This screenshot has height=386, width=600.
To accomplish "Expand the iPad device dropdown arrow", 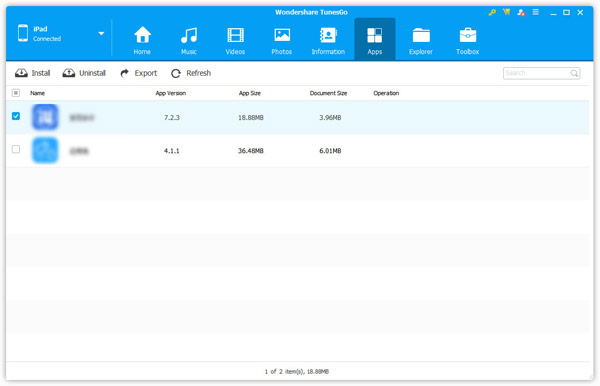I will 101,33.
